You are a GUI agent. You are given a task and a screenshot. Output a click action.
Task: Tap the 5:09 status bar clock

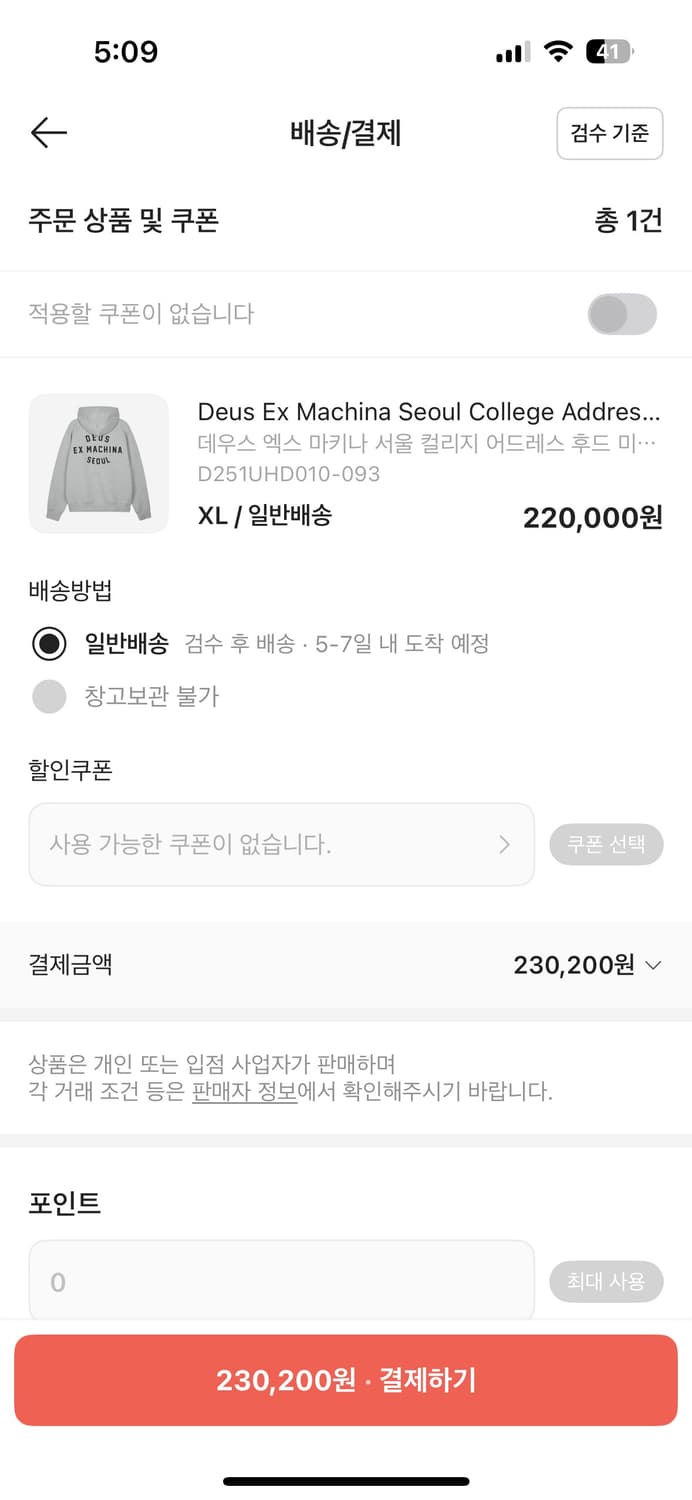coord(126,52)
